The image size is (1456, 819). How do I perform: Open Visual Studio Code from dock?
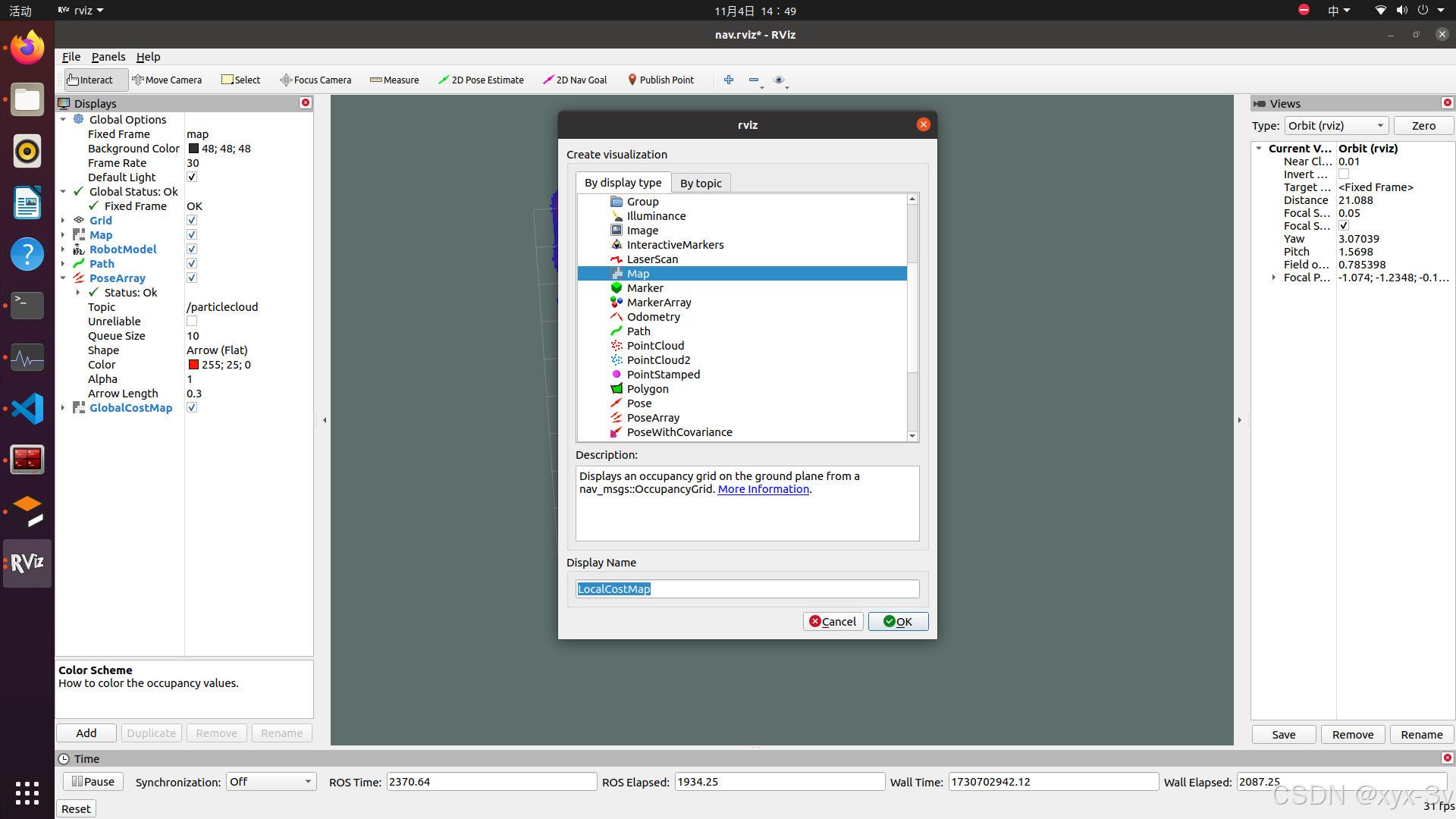tap(27, 409)
